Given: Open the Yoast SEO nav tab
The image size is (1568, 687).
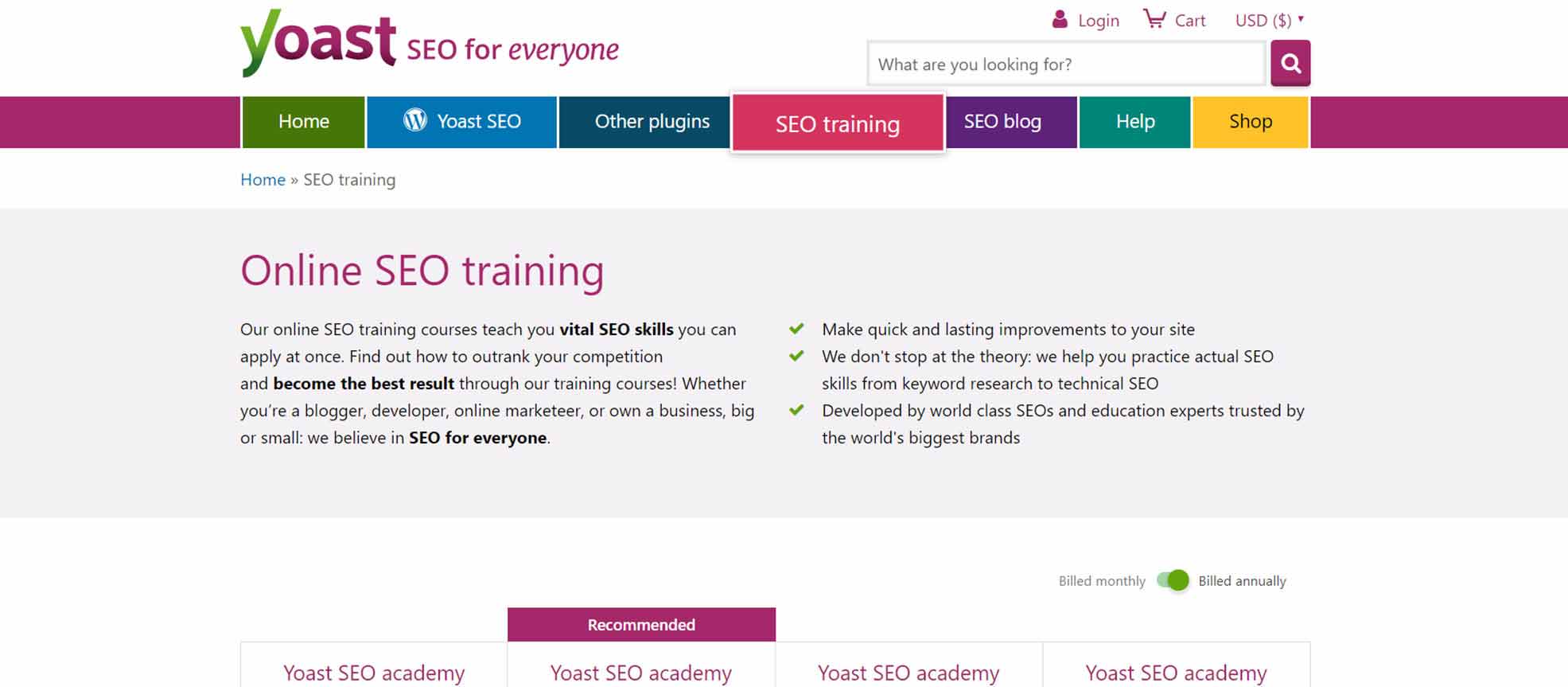Looking at the screenshot, I should point(461,122).
